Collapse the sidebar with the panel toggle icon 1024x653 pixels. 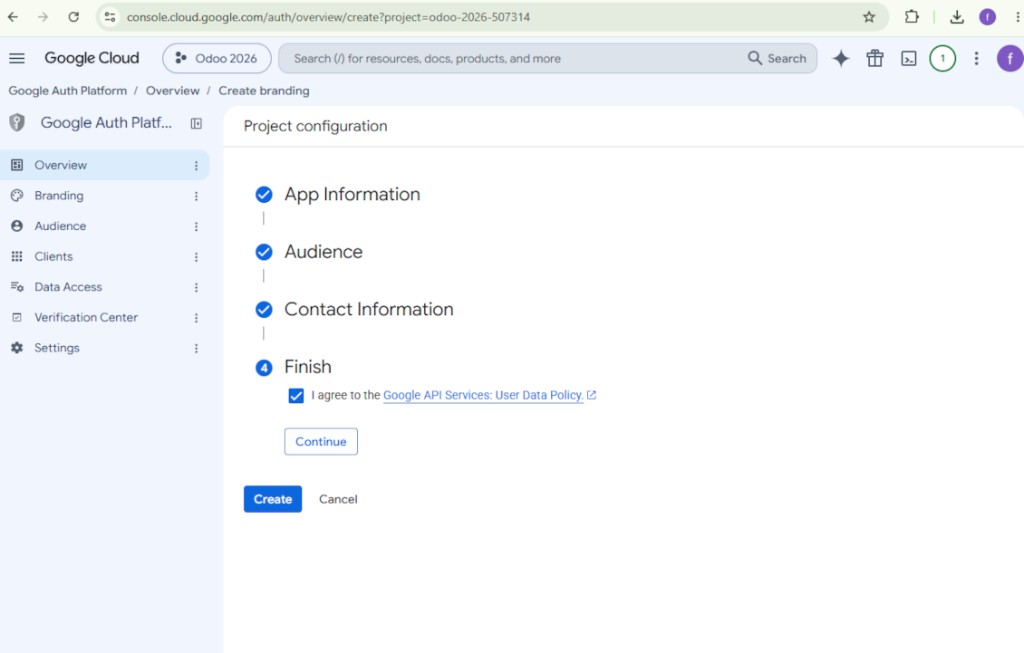(x=196, y=123)
